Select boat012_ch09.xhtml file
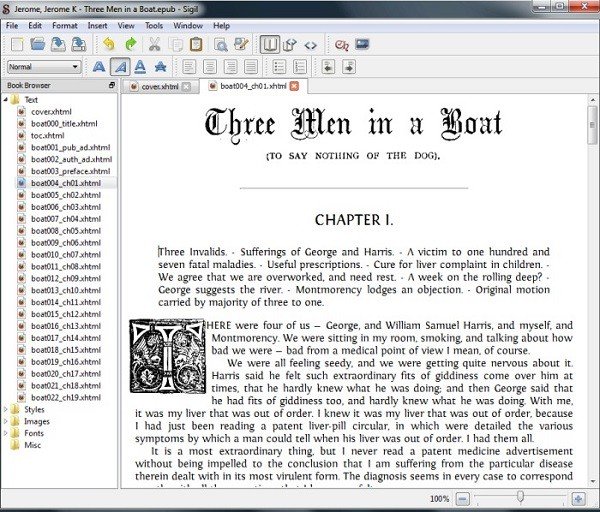This screenshot has width=600, height=512. click(x=66, y=278)
